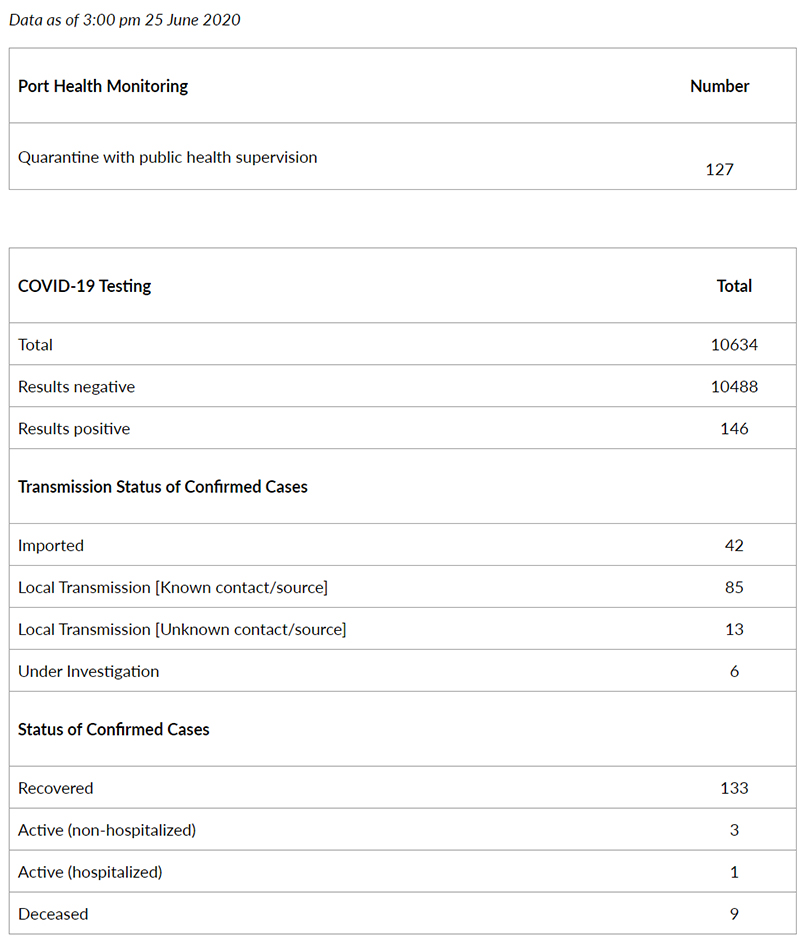The height and width of the screenshot is (937, 800).
Task: Select Local Transmission Known contact/source row
Action: [x=403, y=587]
